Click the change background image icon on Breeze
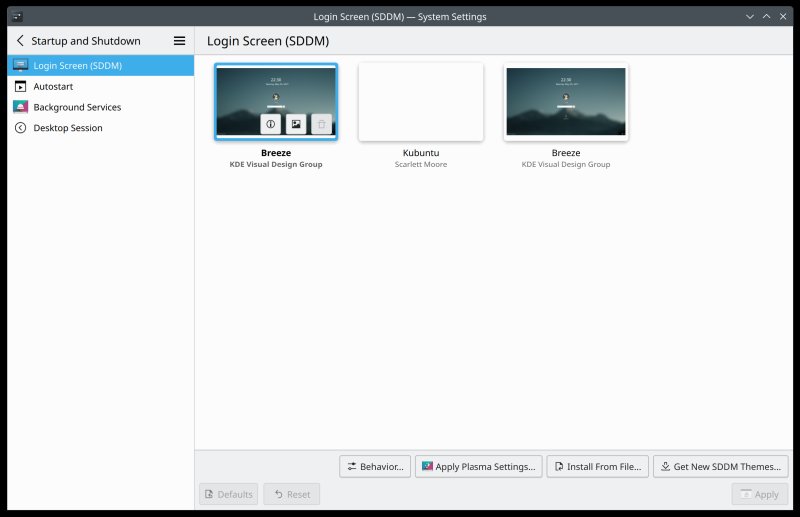The image size is (800, 517). [x=296, y=124]
